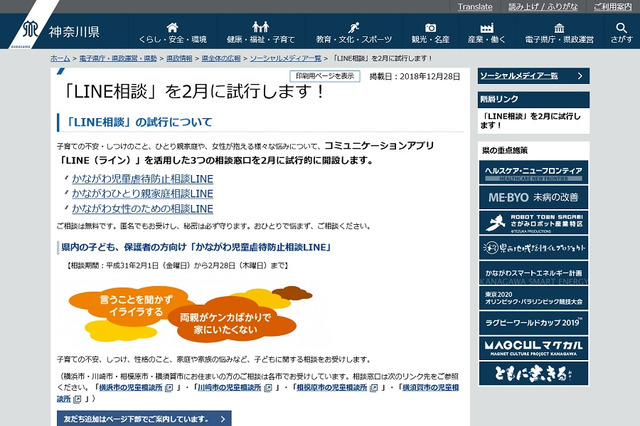Open the 神奈川県 site title
Image resolution: width=640 pixels, height=426 pixels.
coord(74,31)
